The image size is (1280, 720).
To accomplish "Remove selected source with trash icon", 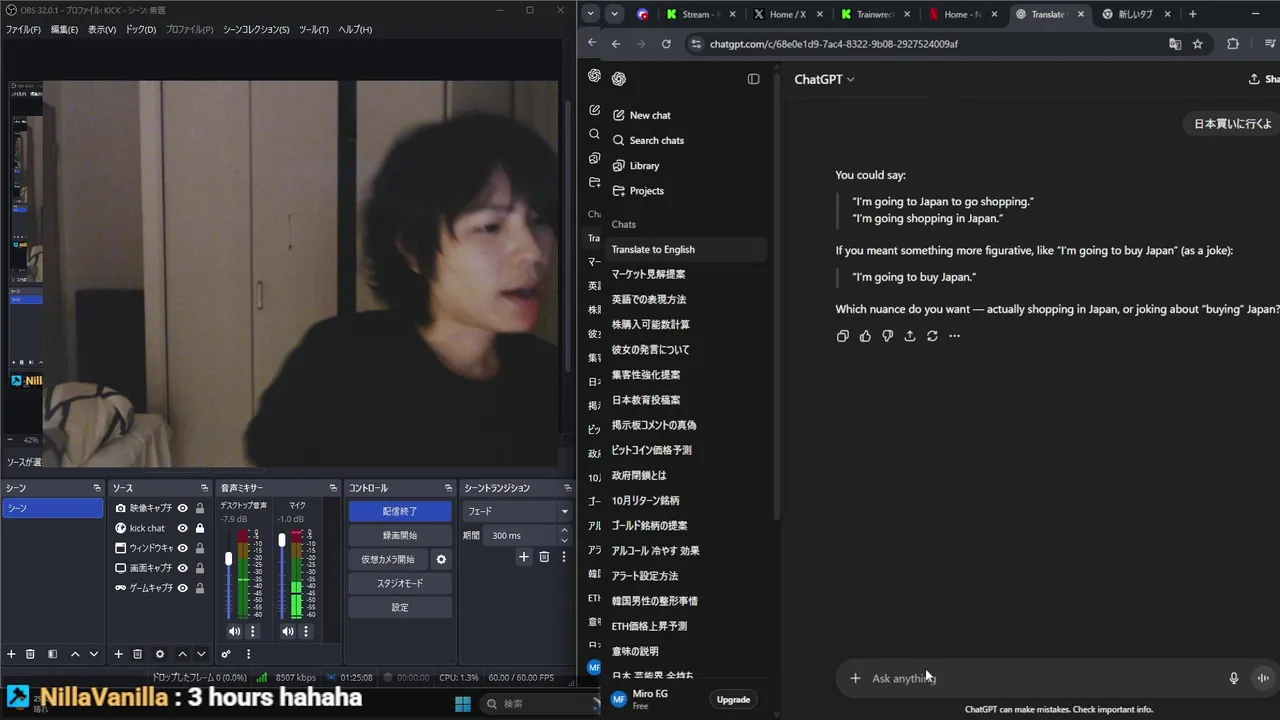I will (x=138, y=654).
